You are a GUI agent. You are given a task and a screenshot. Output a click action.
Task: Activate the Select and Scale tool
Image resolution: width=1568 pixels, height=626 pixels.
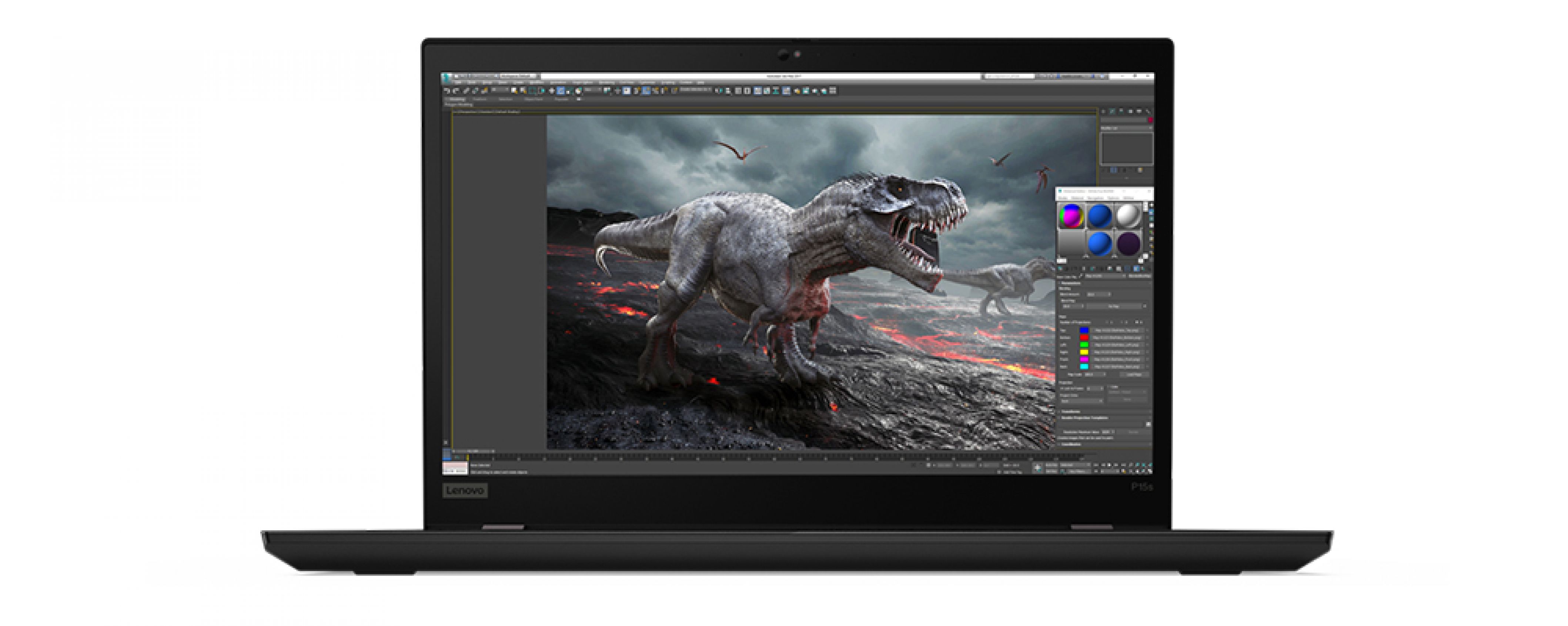click(x=569, y=91)
